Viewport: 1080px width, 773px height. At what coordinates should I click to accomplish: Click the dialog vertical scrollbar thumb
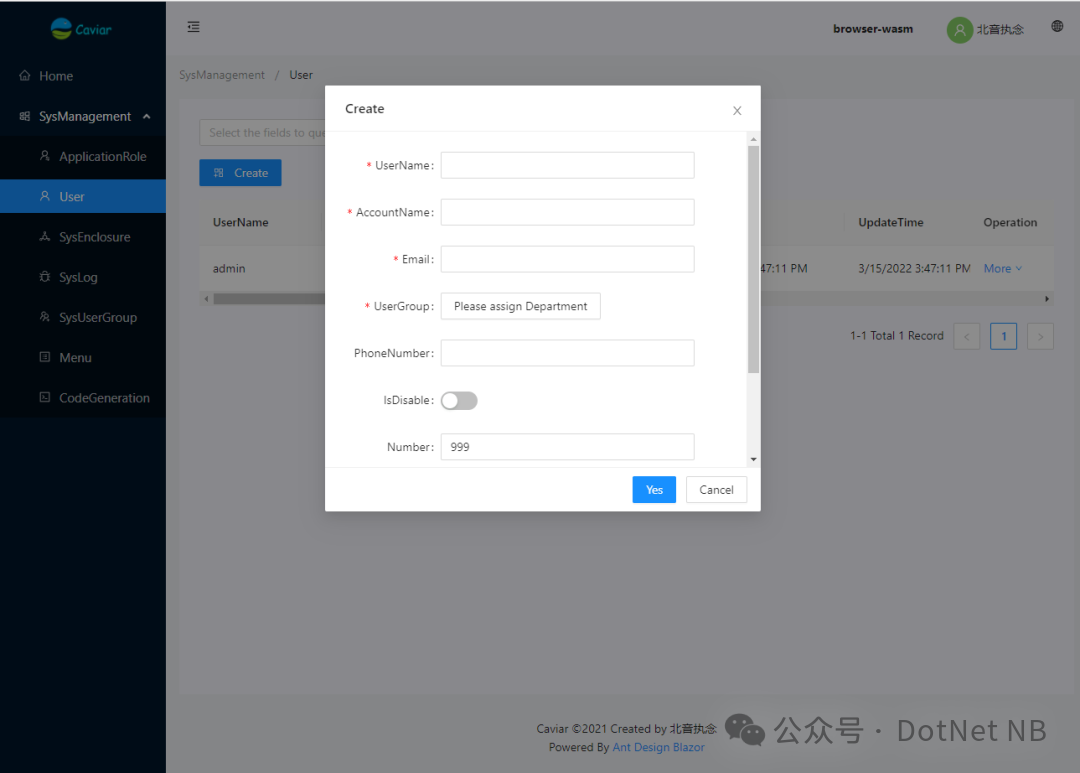click(754, 260)
